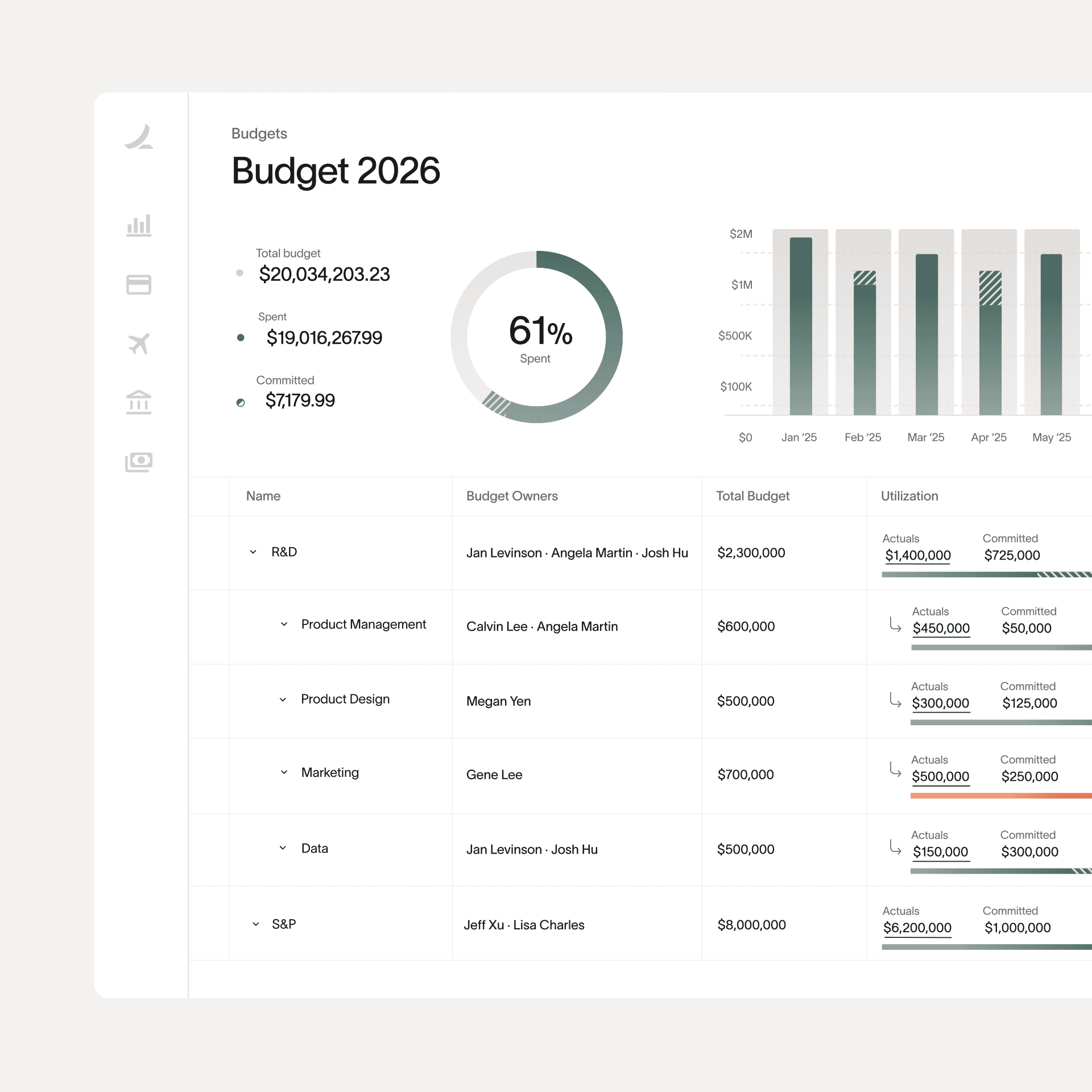Collapse the Product Design chevron
This screenshot has width=1092, height=1092.
(283, 700)
